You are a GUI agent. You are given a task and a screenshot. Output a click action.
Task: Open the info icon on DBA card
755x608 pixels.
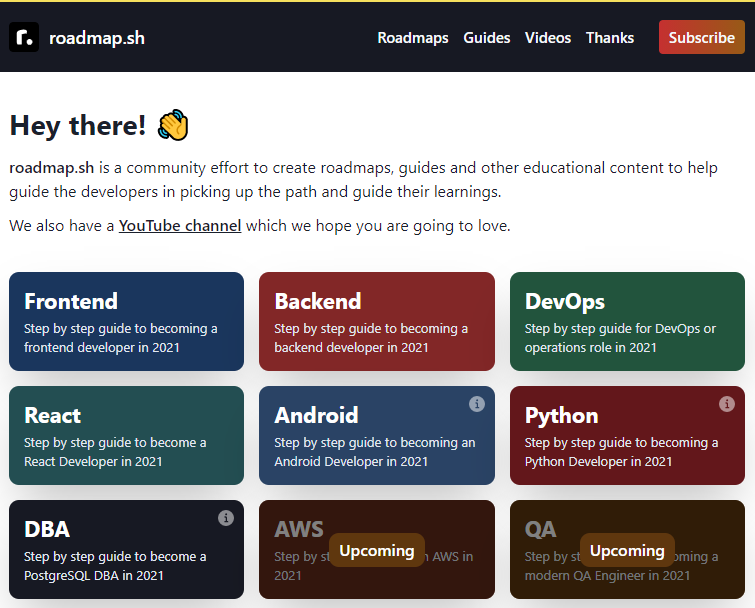226,518
